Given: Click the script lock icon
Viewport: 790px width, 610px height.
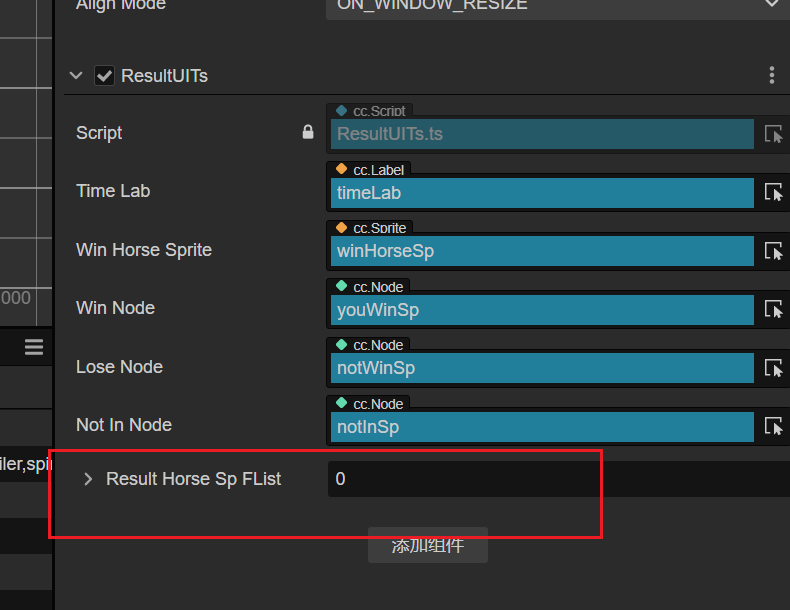Looking at the screenshot, I should (308, 132).
